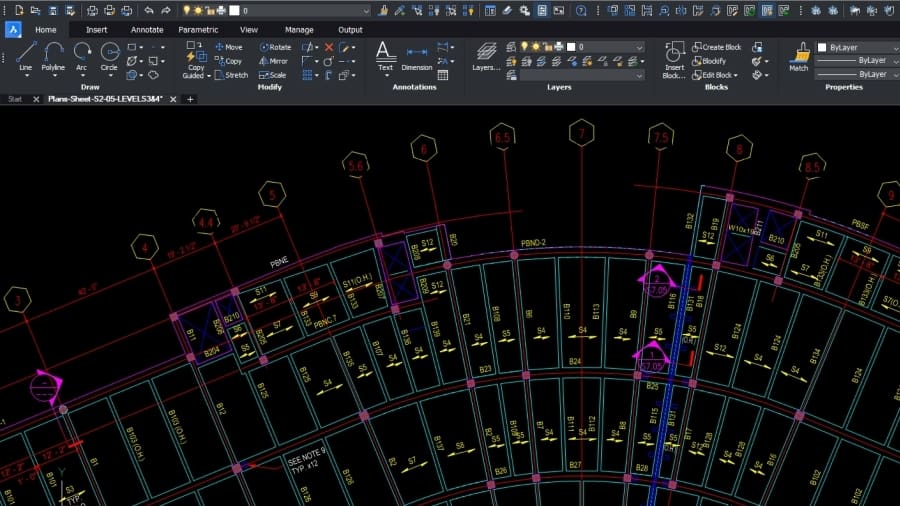The image size is (900, 506).
Task: Click the New drawing icon in quick access toolbar
Action: coord(19,10)
